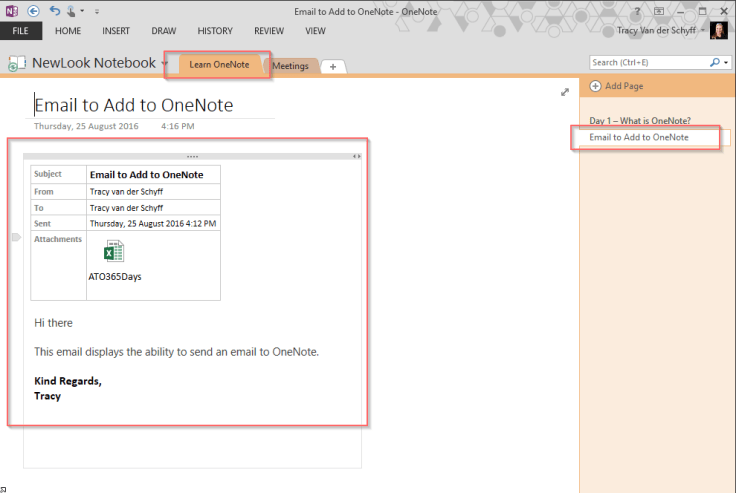Open Touch/Mouse mode dropdown arrow
The height and width of the screenshot is (493, 736).
[82, 11]
